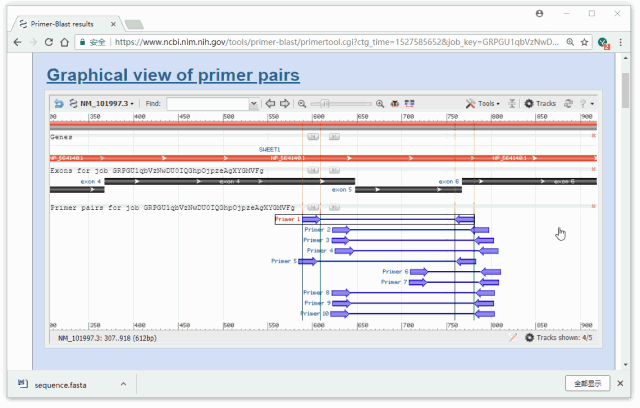Select the Primer 4 label
This screenshot has height=408, width=640.
320,251
